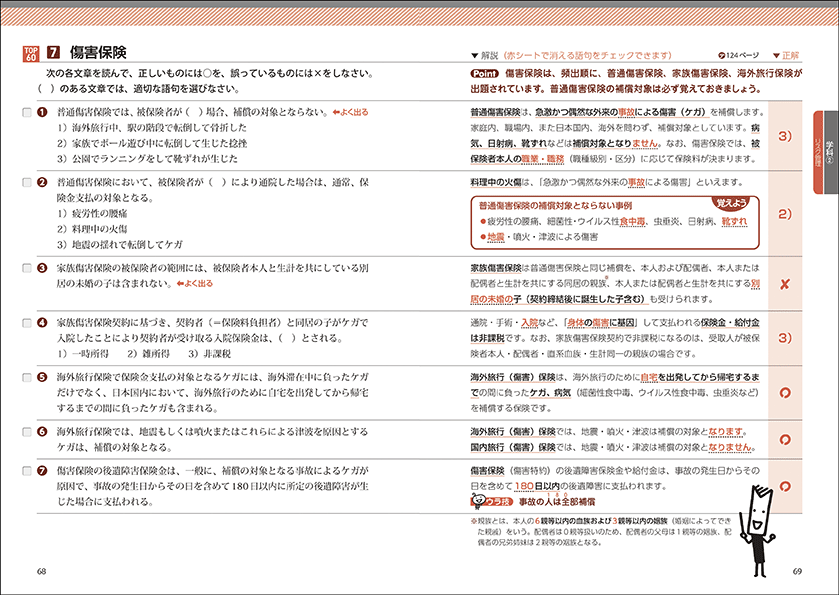The image size is (839, 595).
Task: Click the section number 7 badge
Action: pyautogui.click(x=54, y=52)
